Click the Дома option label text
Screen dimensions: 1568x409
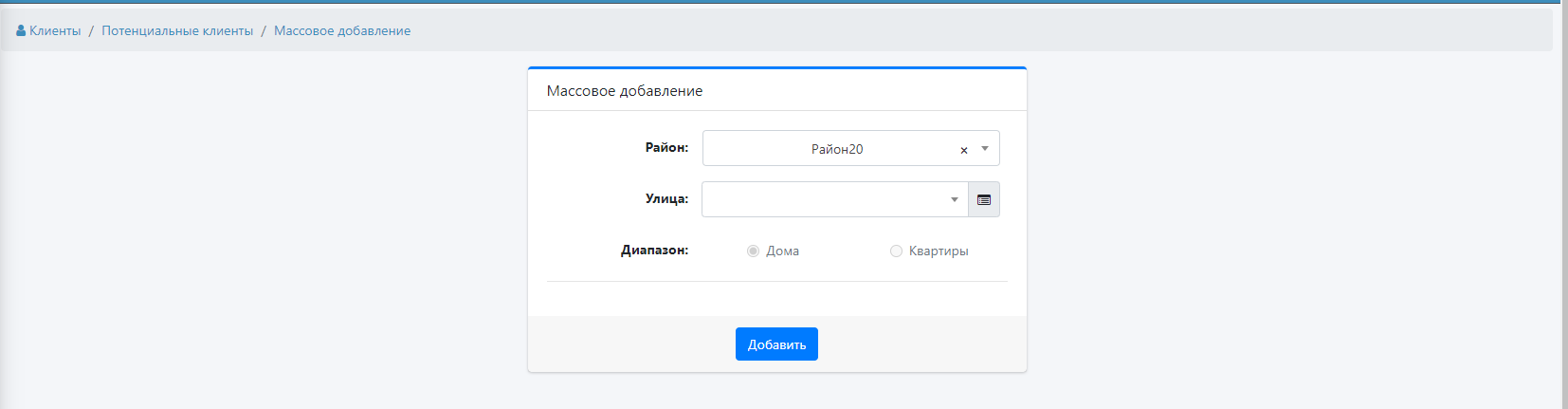[x=782, y=251]
